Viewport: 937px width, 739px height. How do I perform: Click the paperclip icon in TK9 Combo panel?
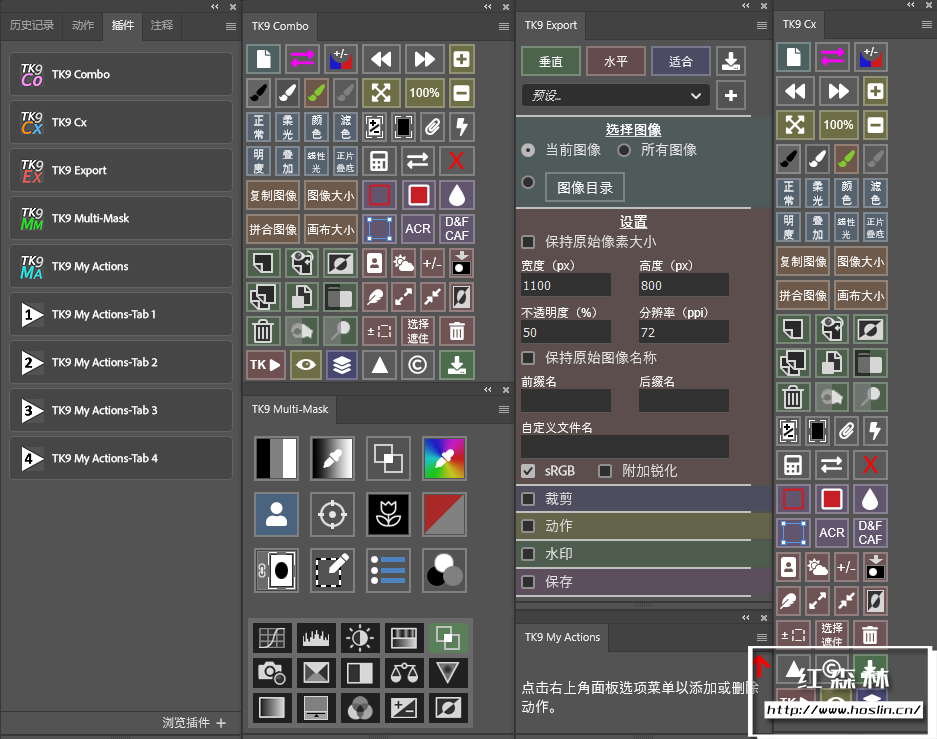tap(432, 127)
